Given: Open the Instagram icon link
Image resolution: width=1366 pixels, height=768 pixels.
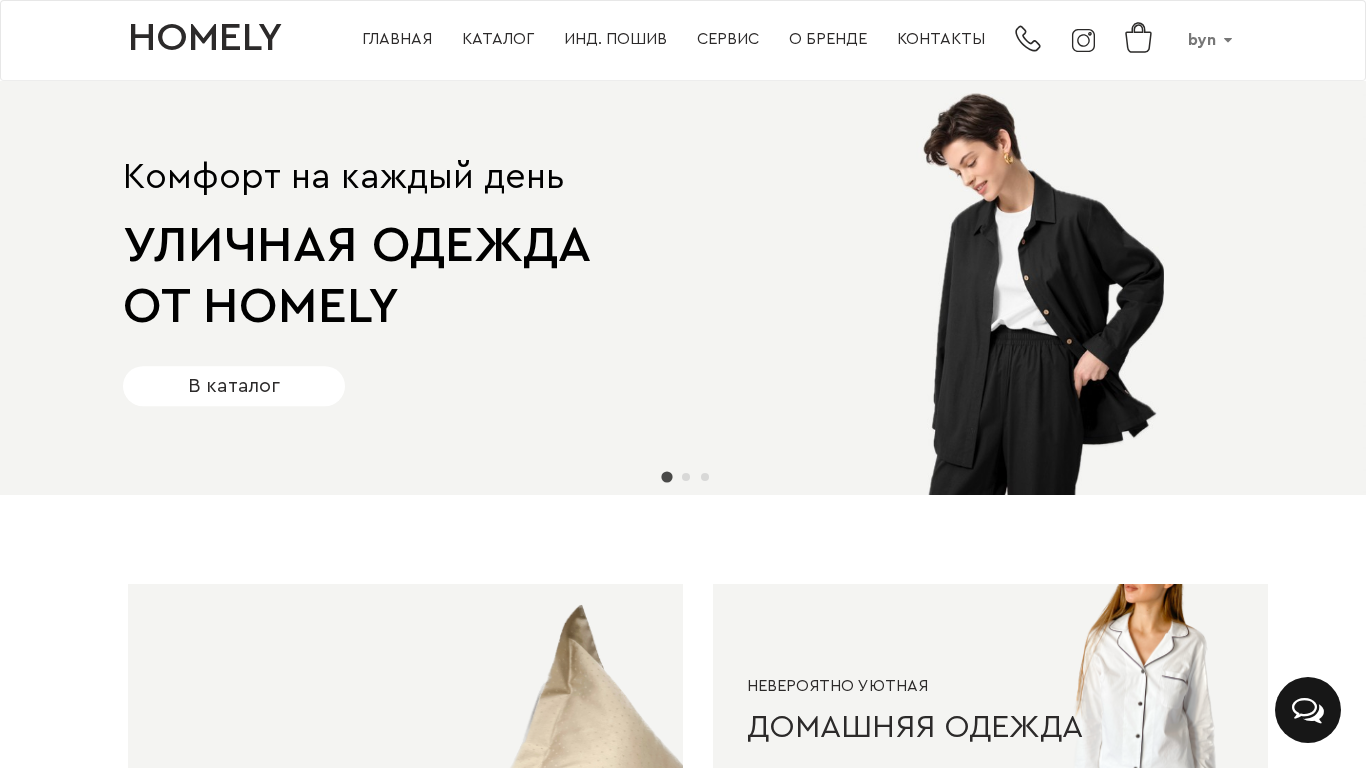Looking at the screenshot, I should click(1083, 40).
